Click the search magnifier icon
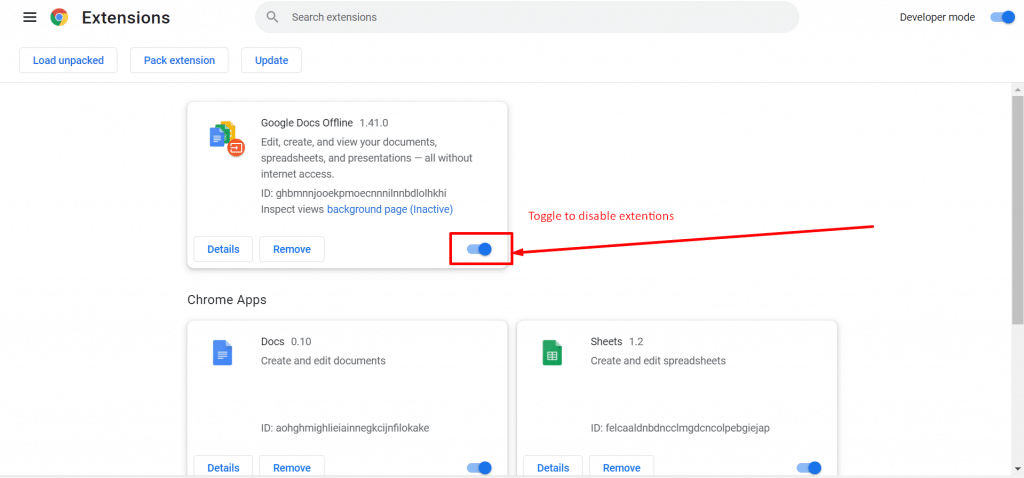The width and height of the screenshot is (1024, 478). 272,17
